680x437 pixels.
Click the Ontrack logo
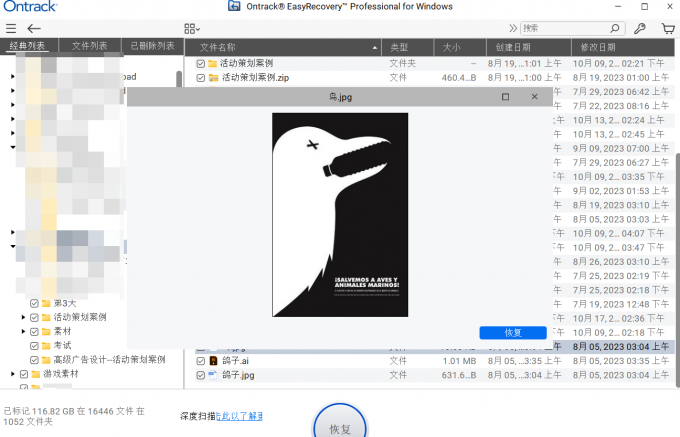[x=30, y=7]
